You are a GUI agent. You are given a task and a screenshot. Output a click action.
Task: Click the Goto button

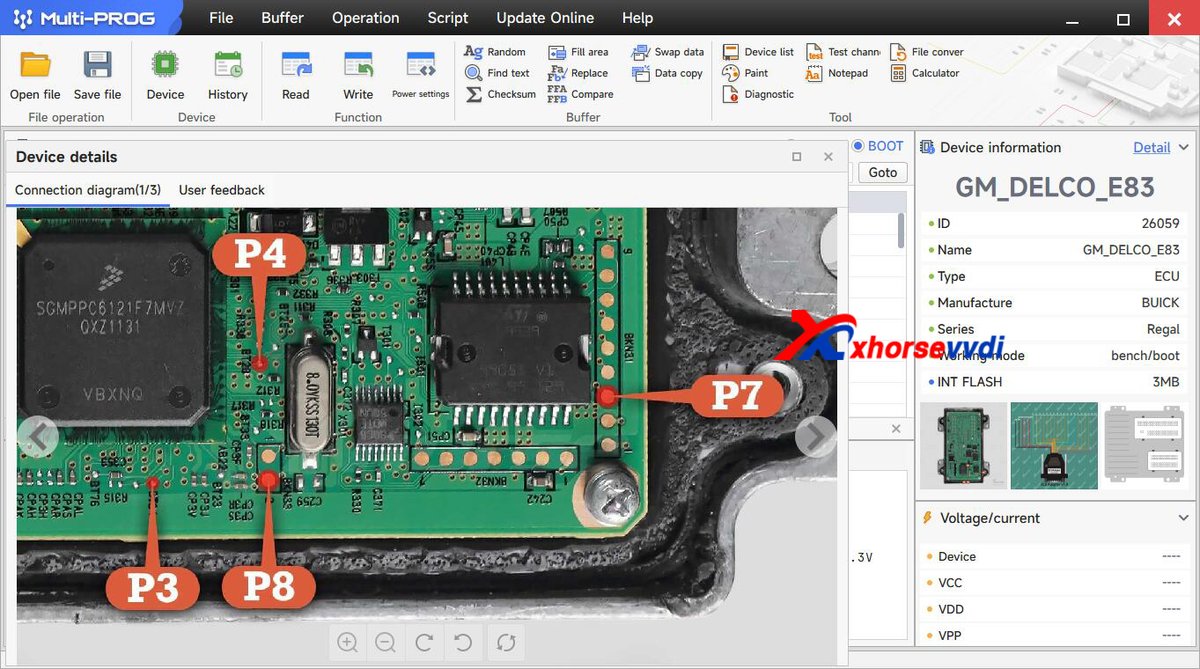[882, 172]
